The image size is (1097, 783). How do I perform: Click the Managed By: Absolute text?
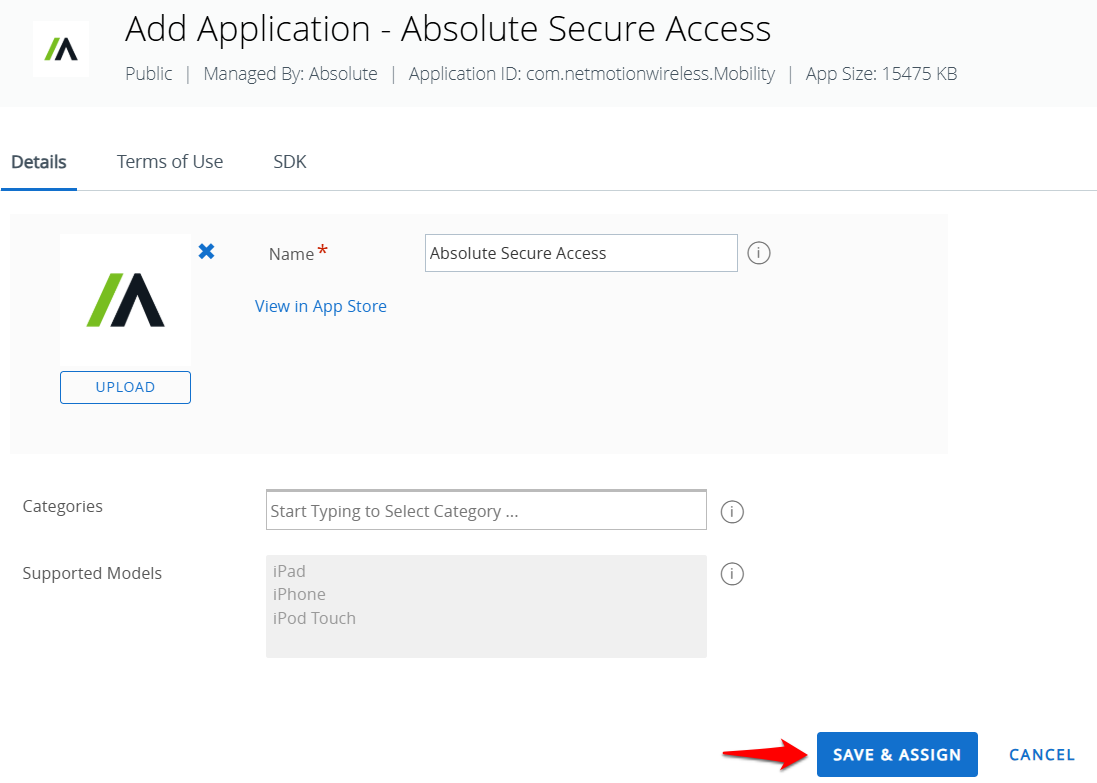[290, 73]
